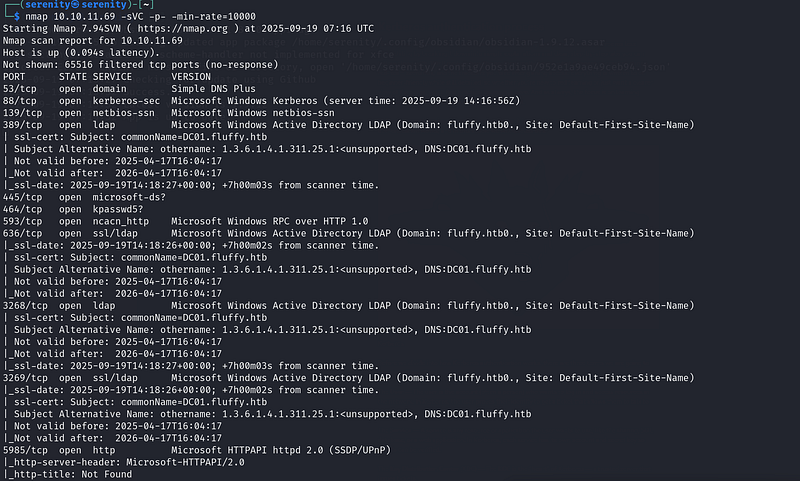This screenshot has width=800, height=481.
Task: Click the nmap command line text
Action: click(141, 17)
